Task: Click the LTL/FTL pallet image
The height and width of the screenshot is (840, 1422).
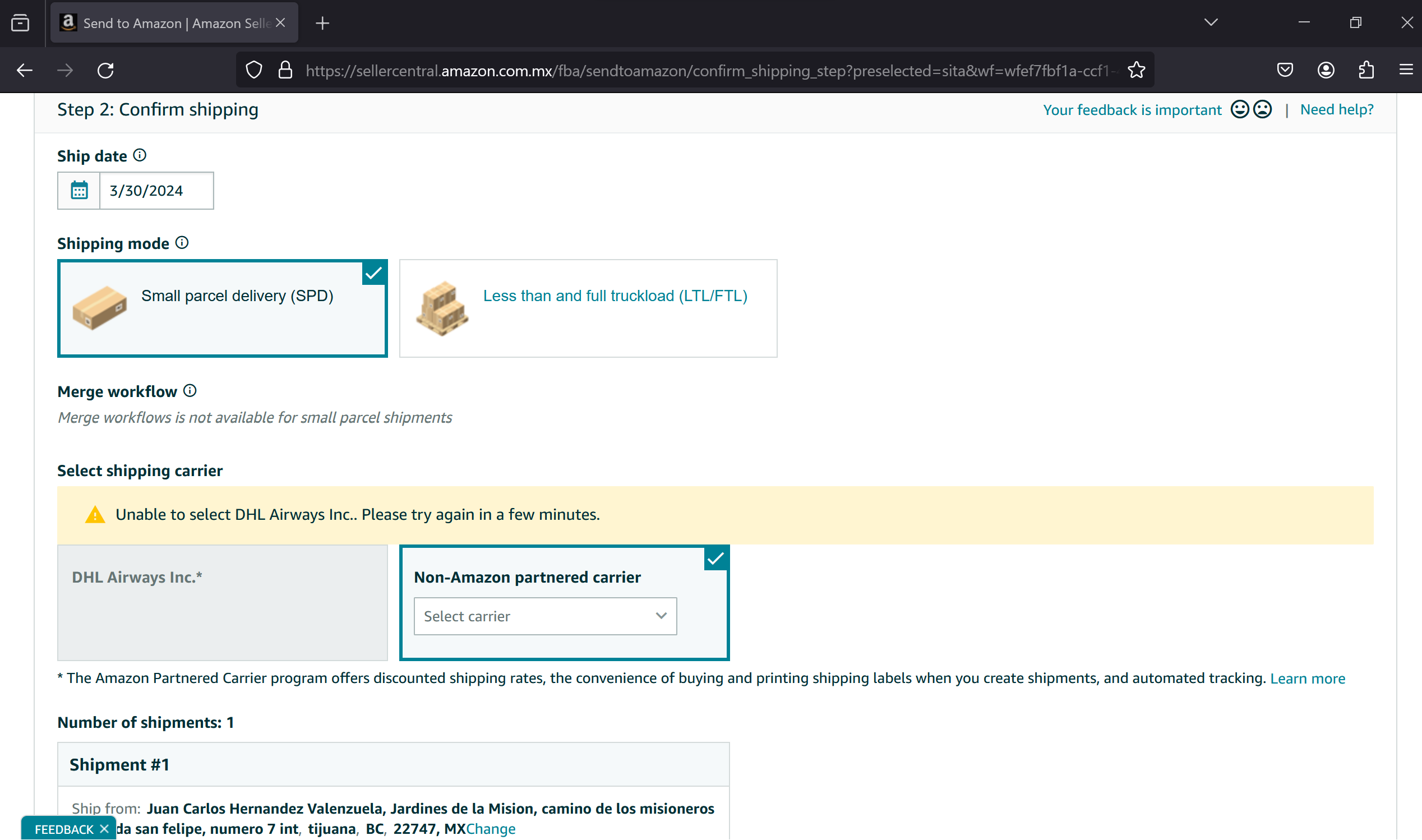Action: pos(442,309)
